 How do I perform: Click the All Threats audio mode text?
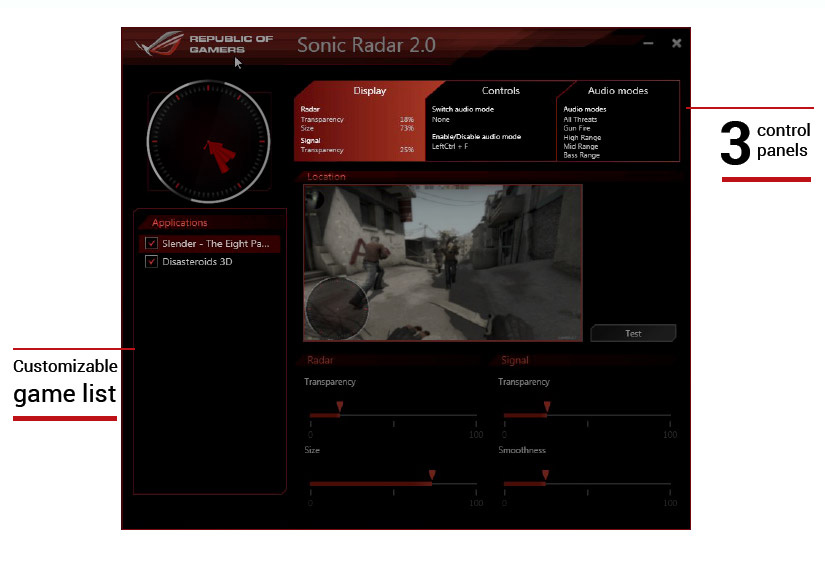point(580,119)
